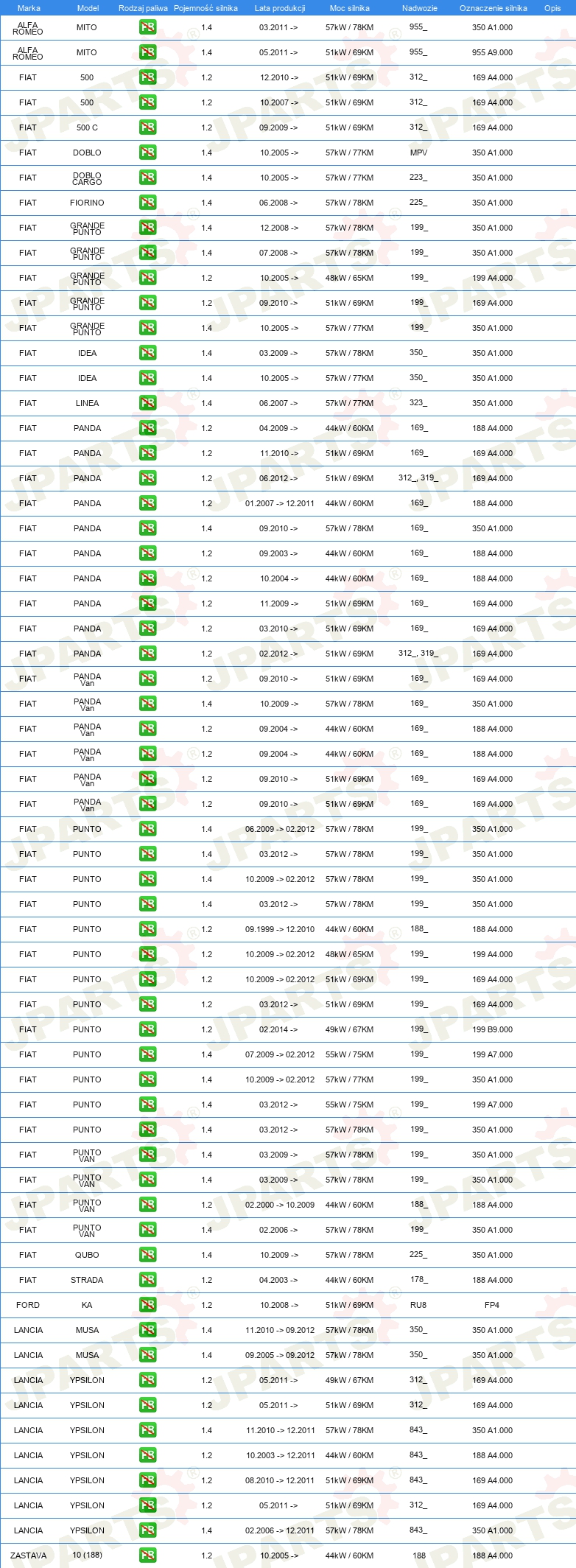Click fuel icon for Fiat Idea 10.2005

(x=147, y=378)
